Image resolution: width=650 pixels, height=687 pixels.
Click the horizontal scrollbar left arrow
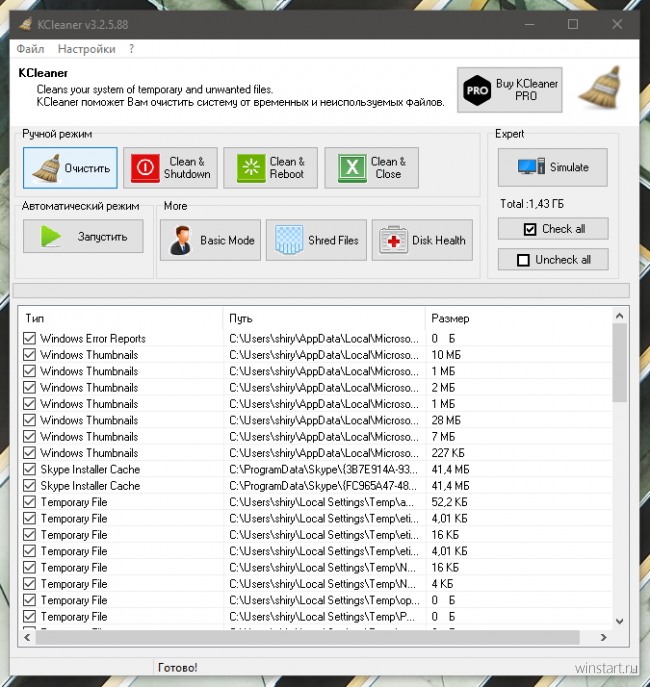click(x=28, y=637)
